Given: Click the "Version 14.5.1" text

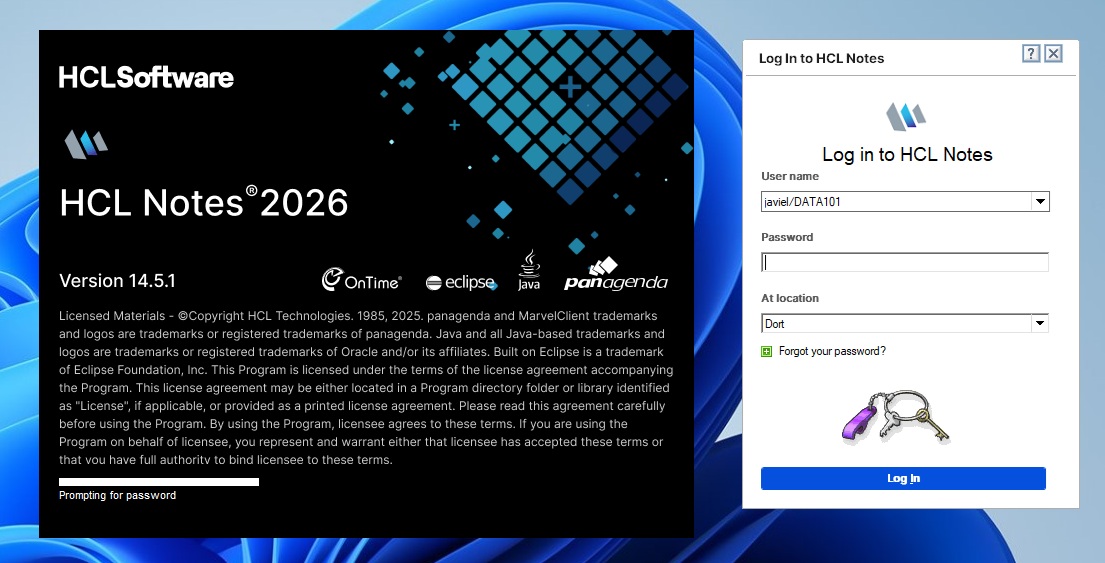Looking at the screenshot, I should click(118, 280).
